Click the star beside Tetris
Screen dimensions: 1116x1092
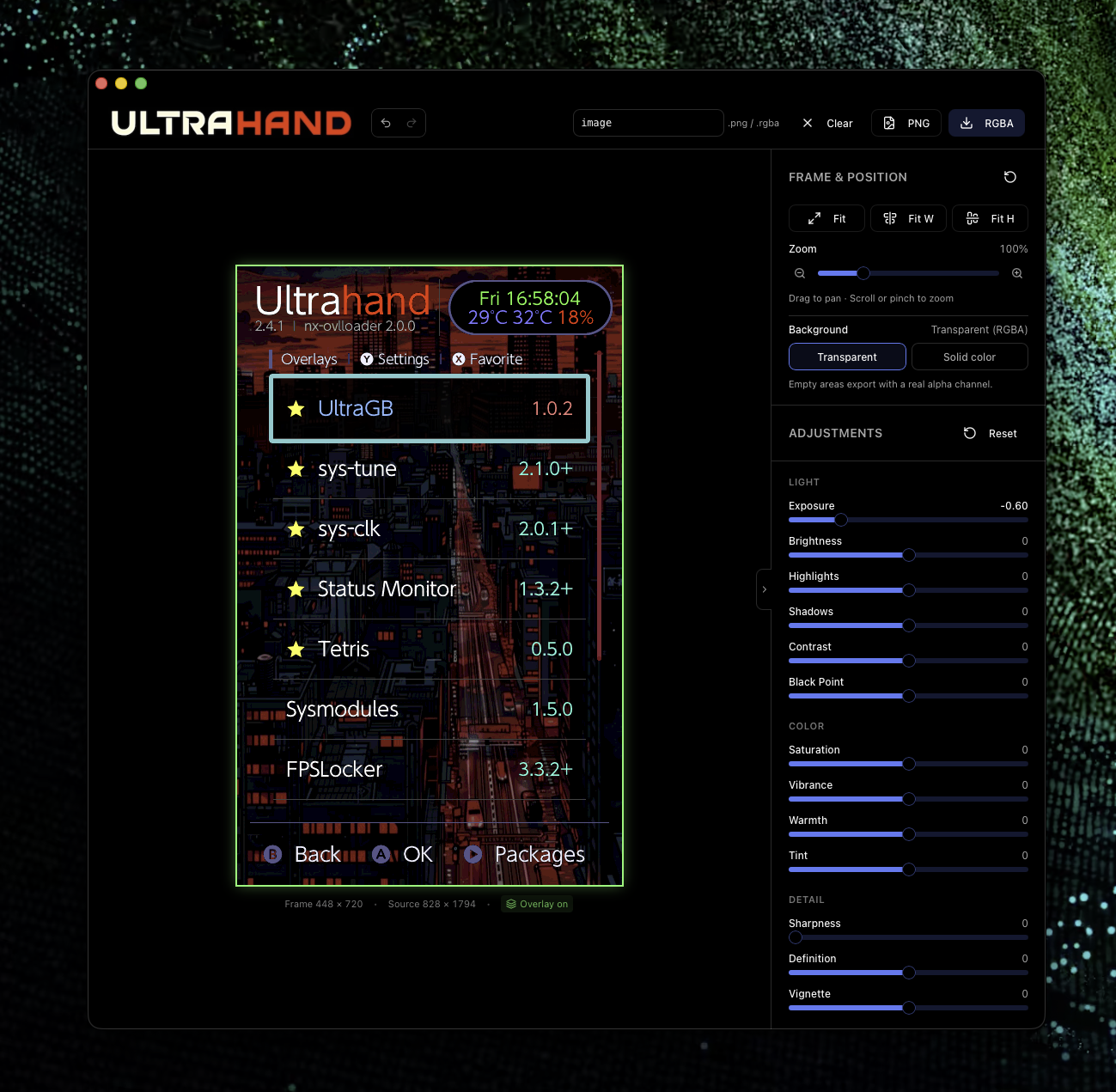[296, 650]
